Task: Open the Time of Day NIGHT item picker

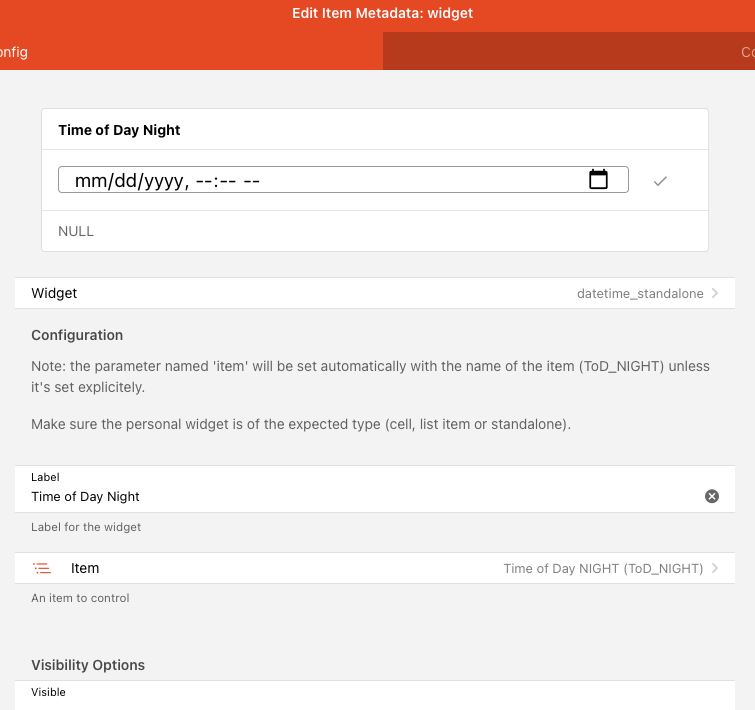Action: [602, 568]
